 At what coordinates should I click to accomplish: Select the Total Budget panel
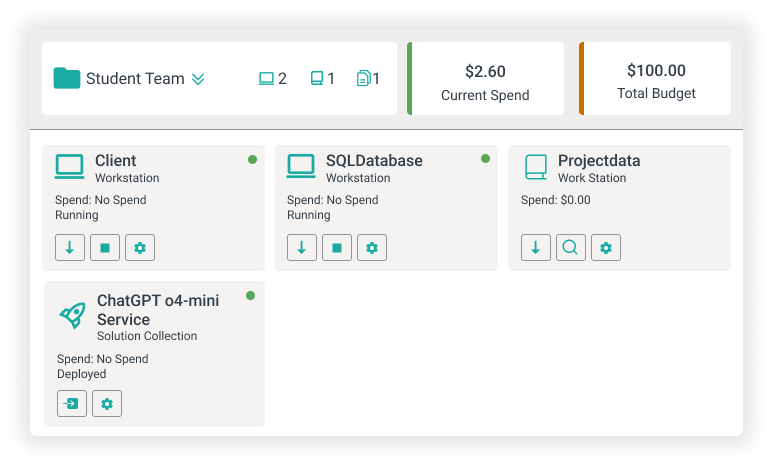[656, 79]
